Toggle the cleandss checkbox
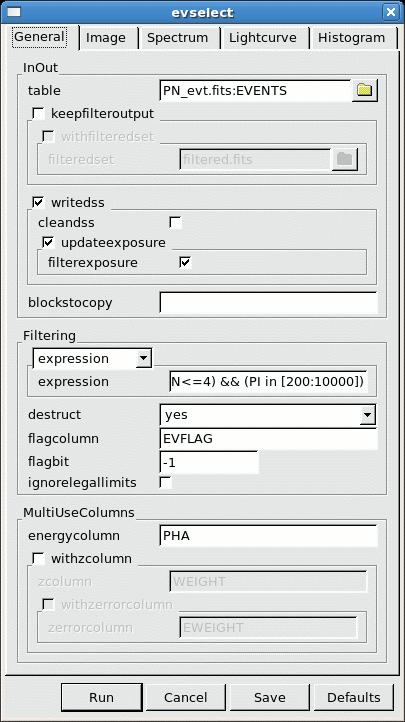405x722 pixels. (x=175, y=222)
